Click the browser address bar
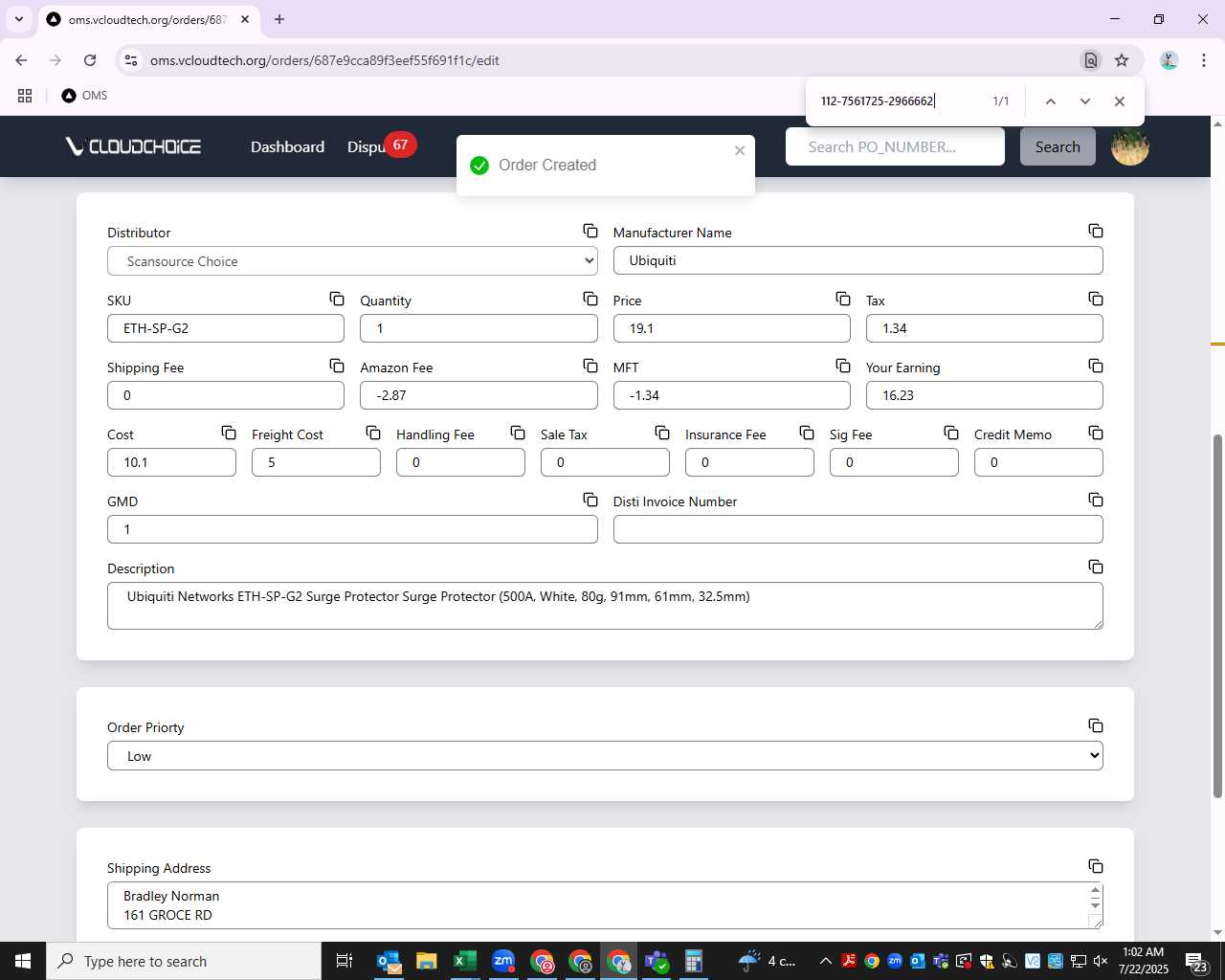Screen dimensions: 1225x980 [603, 60]
